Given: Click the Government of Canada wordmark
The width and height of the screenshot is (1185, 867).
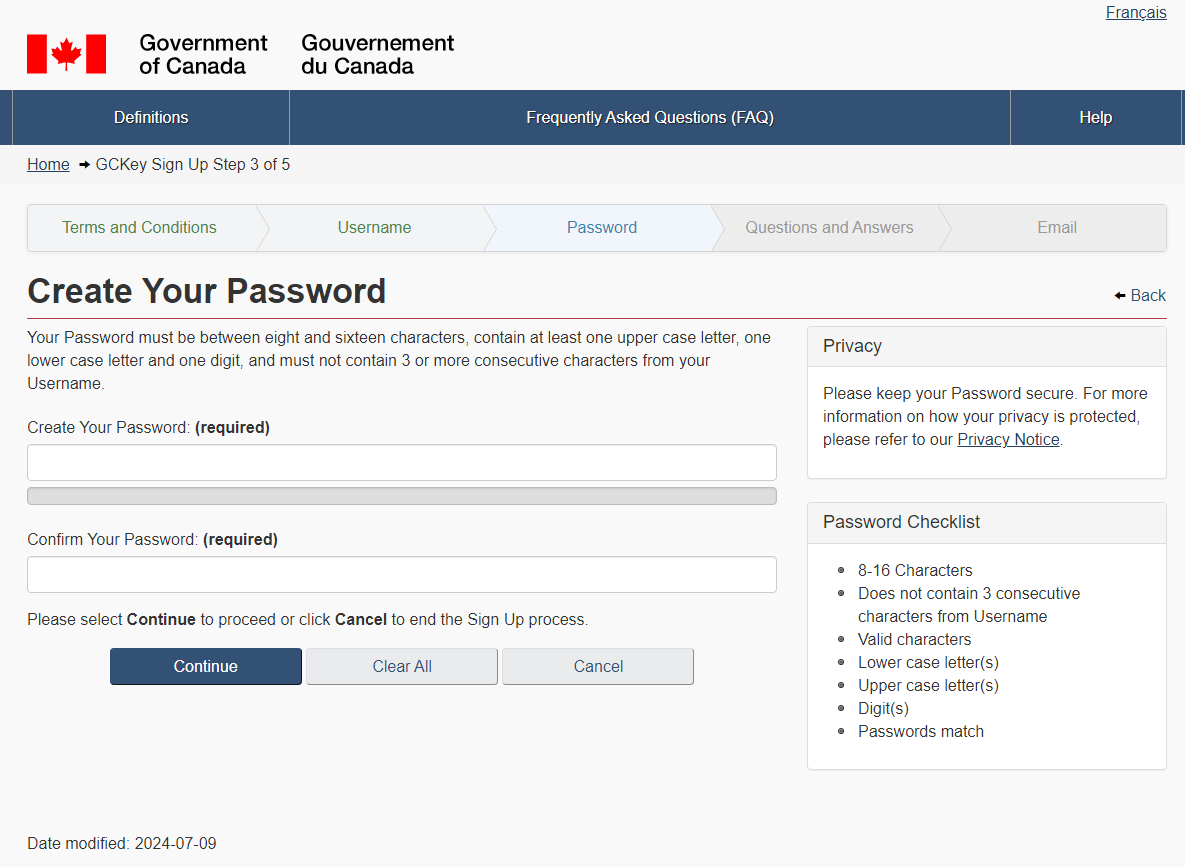Looking at the screenshot, I should tap(203, 55).
